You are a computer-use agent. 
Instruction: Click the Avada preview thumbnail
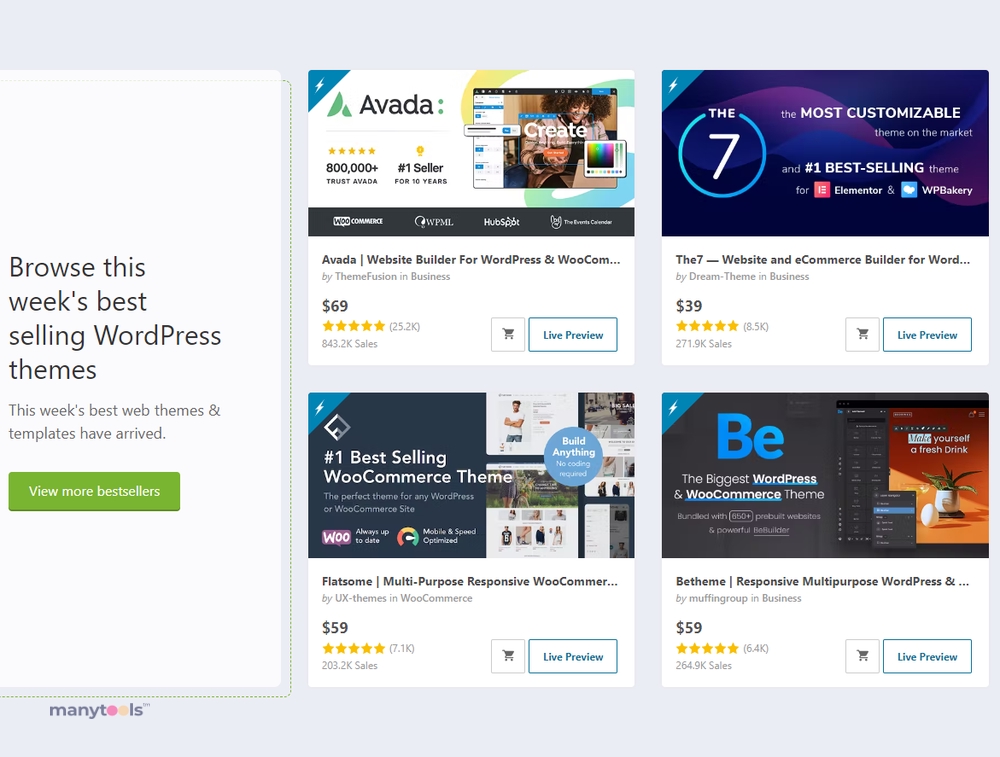coord(471,153)
